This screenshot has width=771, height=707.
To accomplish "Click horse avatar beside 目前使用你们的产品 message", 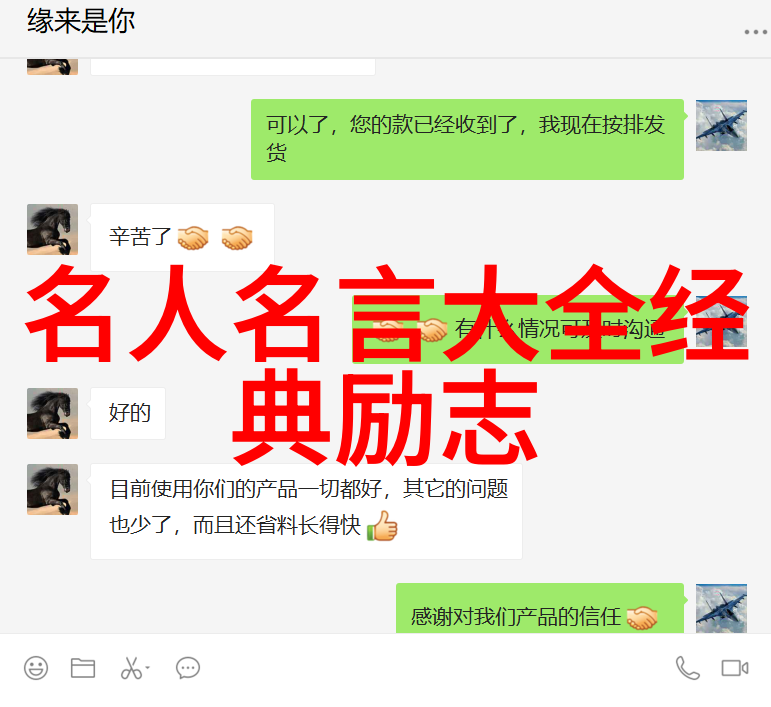I will click(x=52, y=490).
